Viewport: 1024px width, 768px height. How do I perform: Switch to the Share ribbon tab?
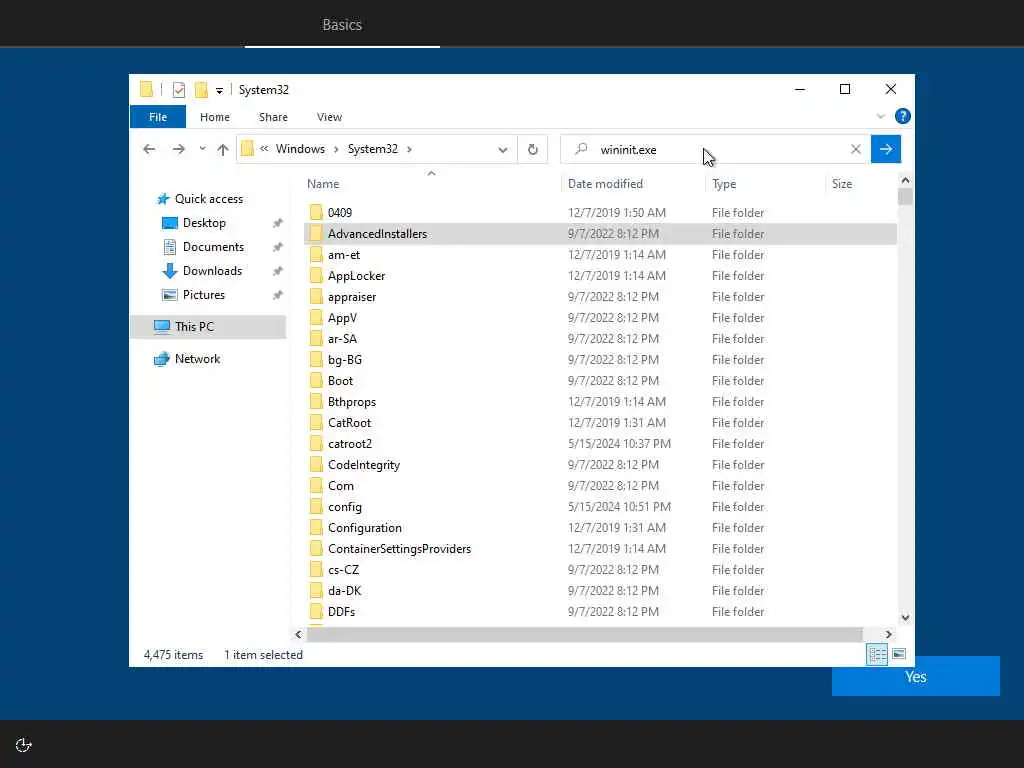273,117
